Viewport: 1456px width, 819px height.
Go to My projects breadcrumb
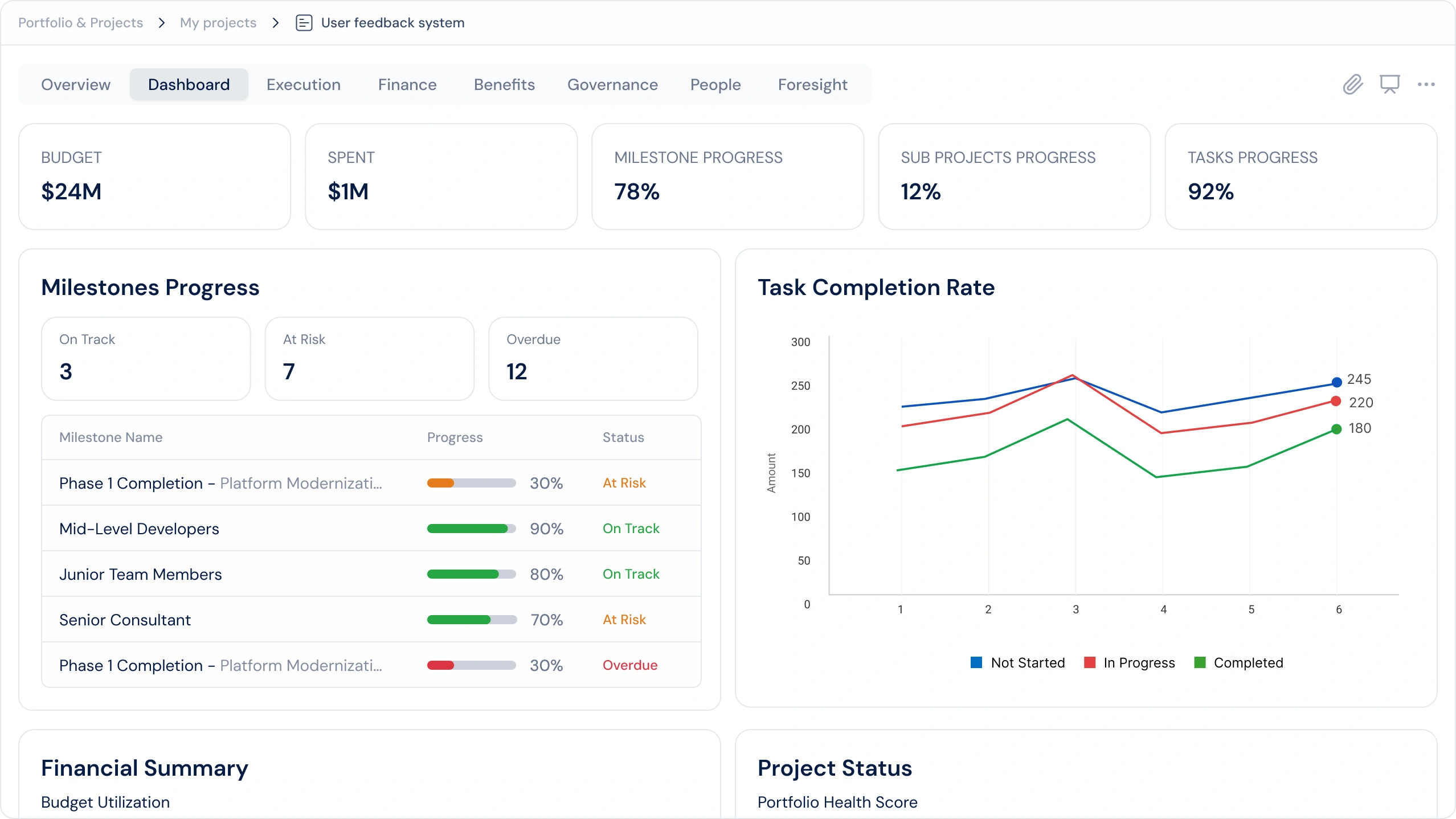click(218, 23)
